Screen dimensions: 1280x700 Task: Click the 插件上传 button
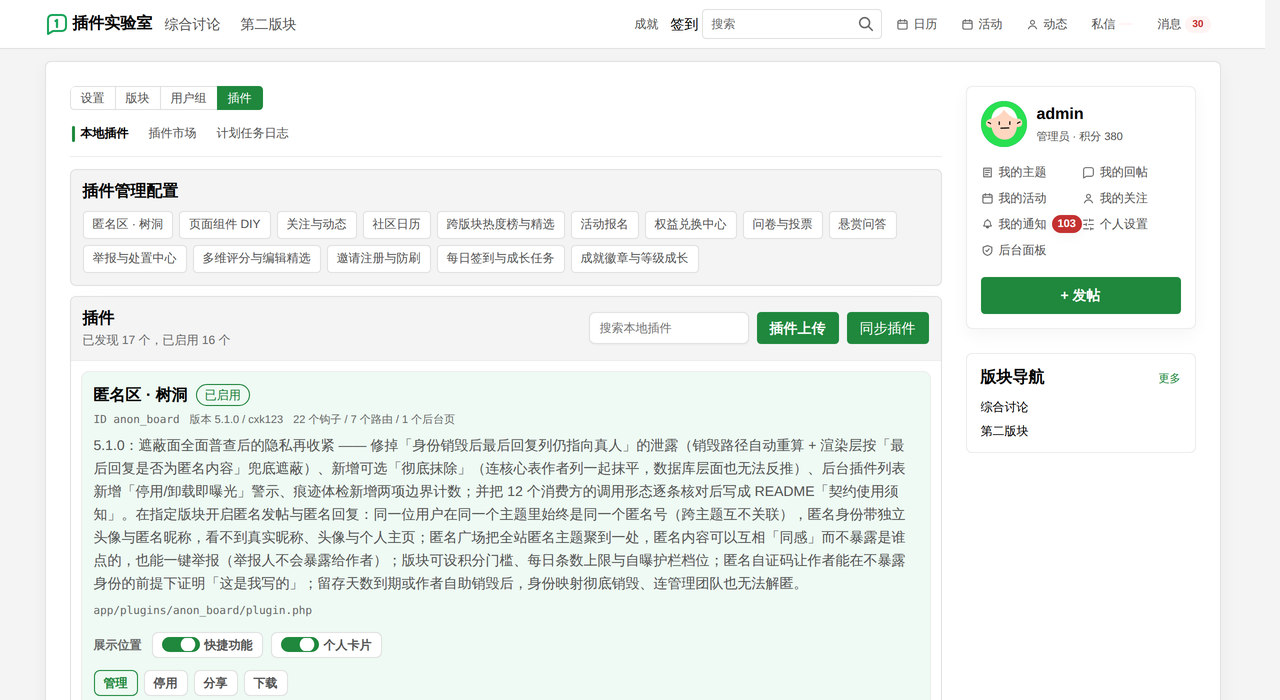point(798,328)
